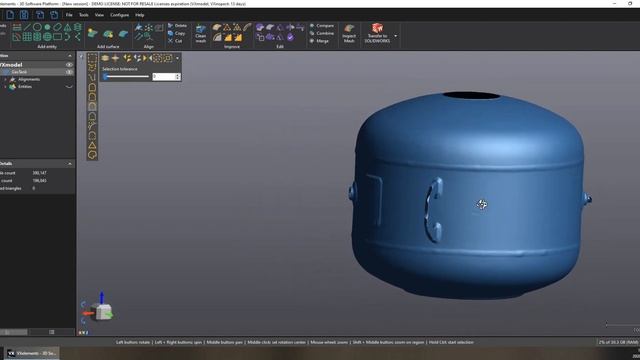Select the GasTank tree item

point(20,72)
